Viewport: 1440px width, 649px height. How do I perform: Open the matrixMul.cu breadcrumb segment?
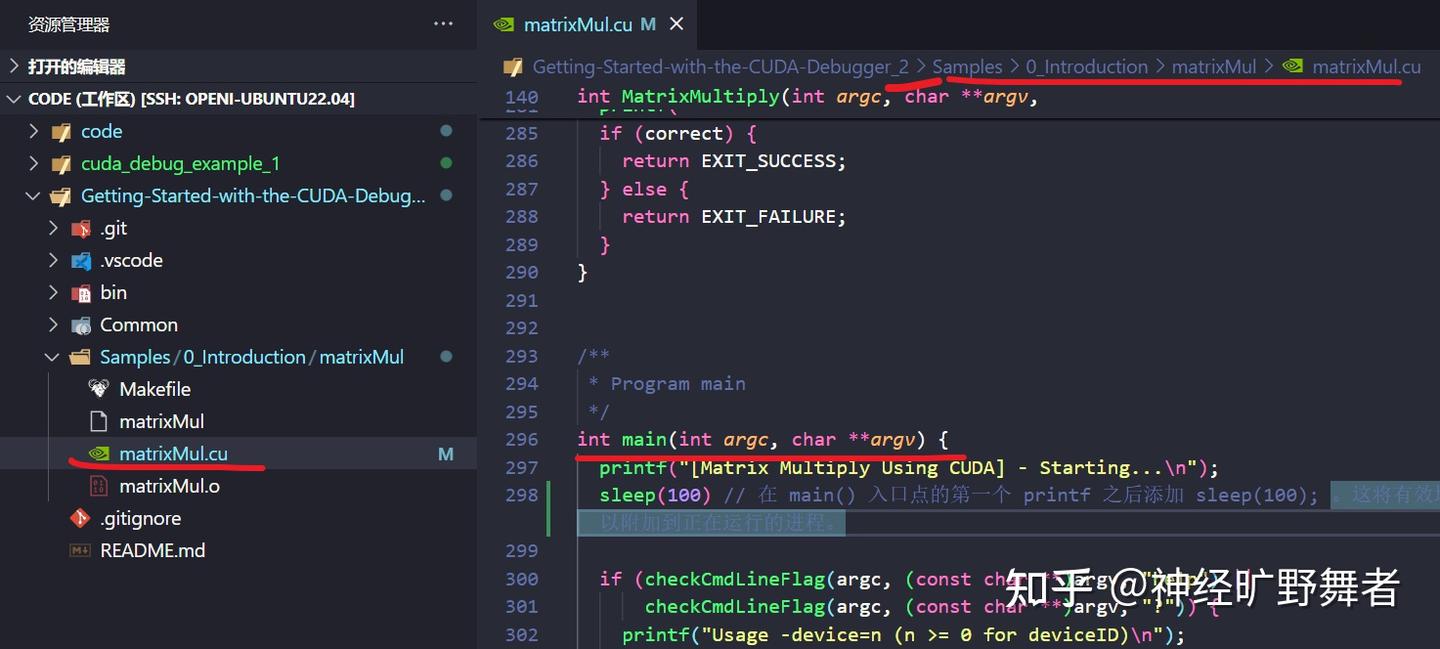coord(1366,67)
